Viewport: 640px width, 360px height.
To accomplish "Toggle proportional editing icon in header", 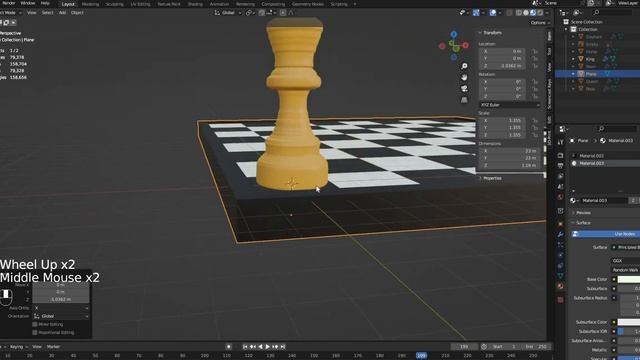I will click(282, 13).
